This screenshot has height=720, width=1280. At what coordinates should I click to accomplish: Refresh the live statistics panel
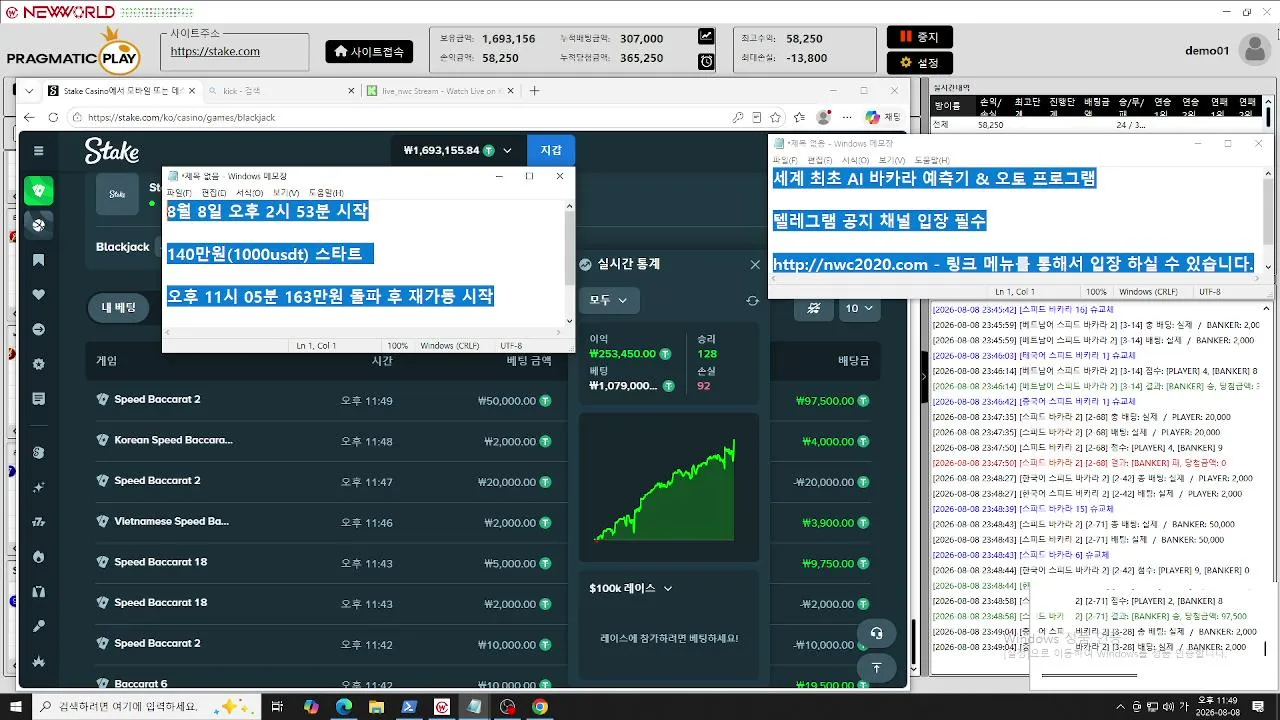752,301
